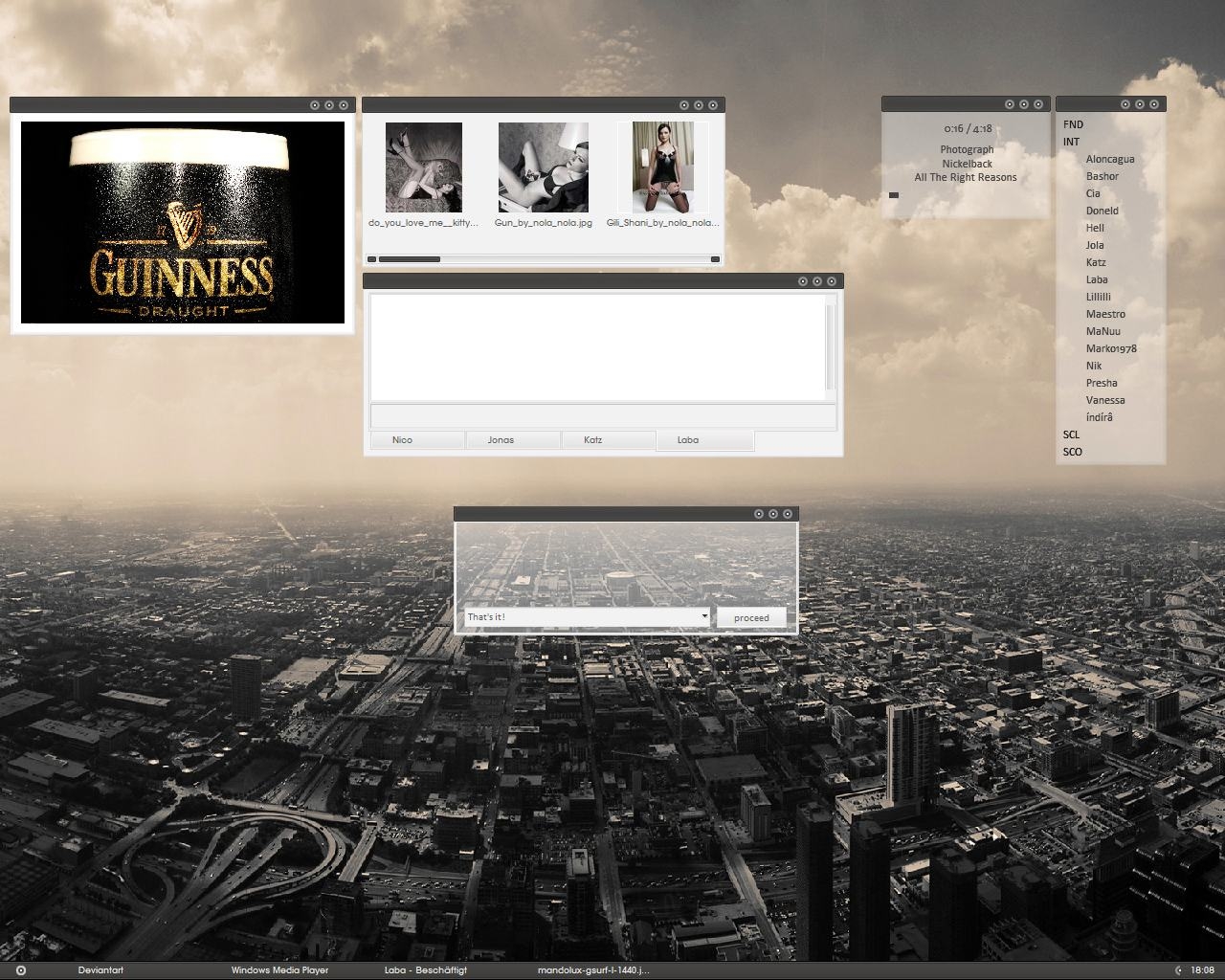Click the 'Photograph' song title in player

967,149
